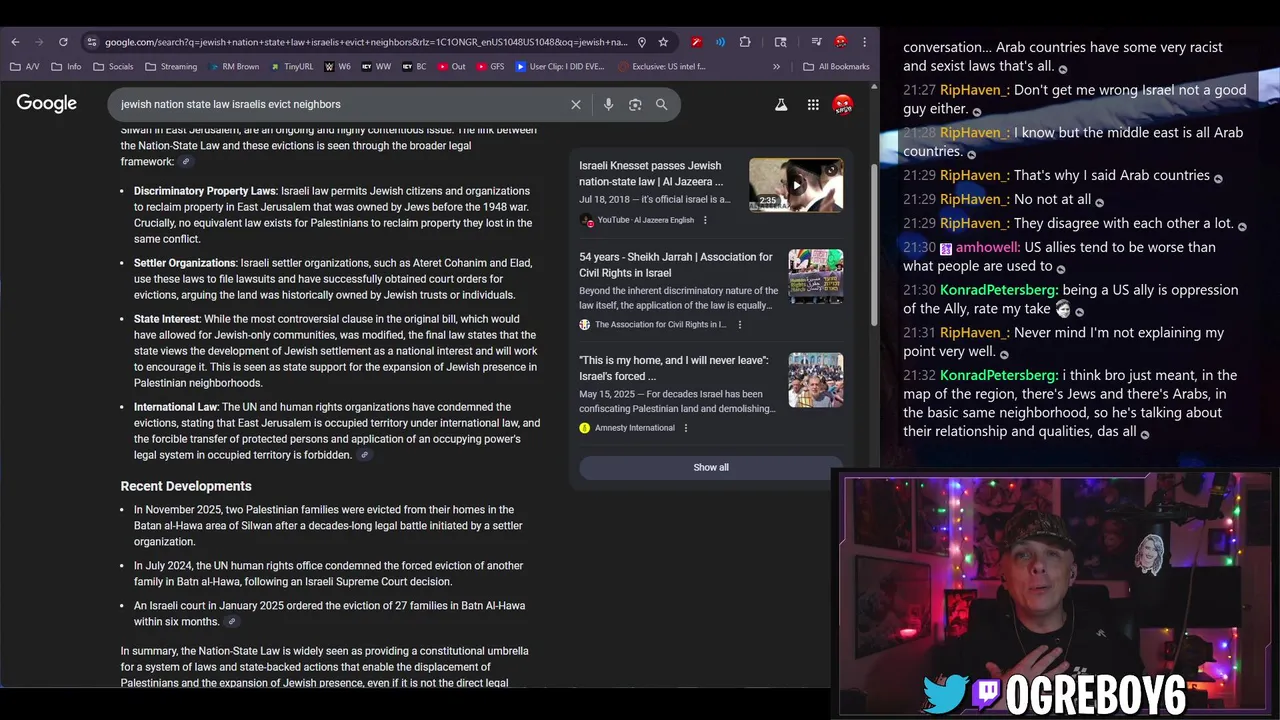Image resolution: width=1280 pixels, height=720 pixels.
Task: Bookmark this page with the star icon
Action: click(x=663, y=42)
